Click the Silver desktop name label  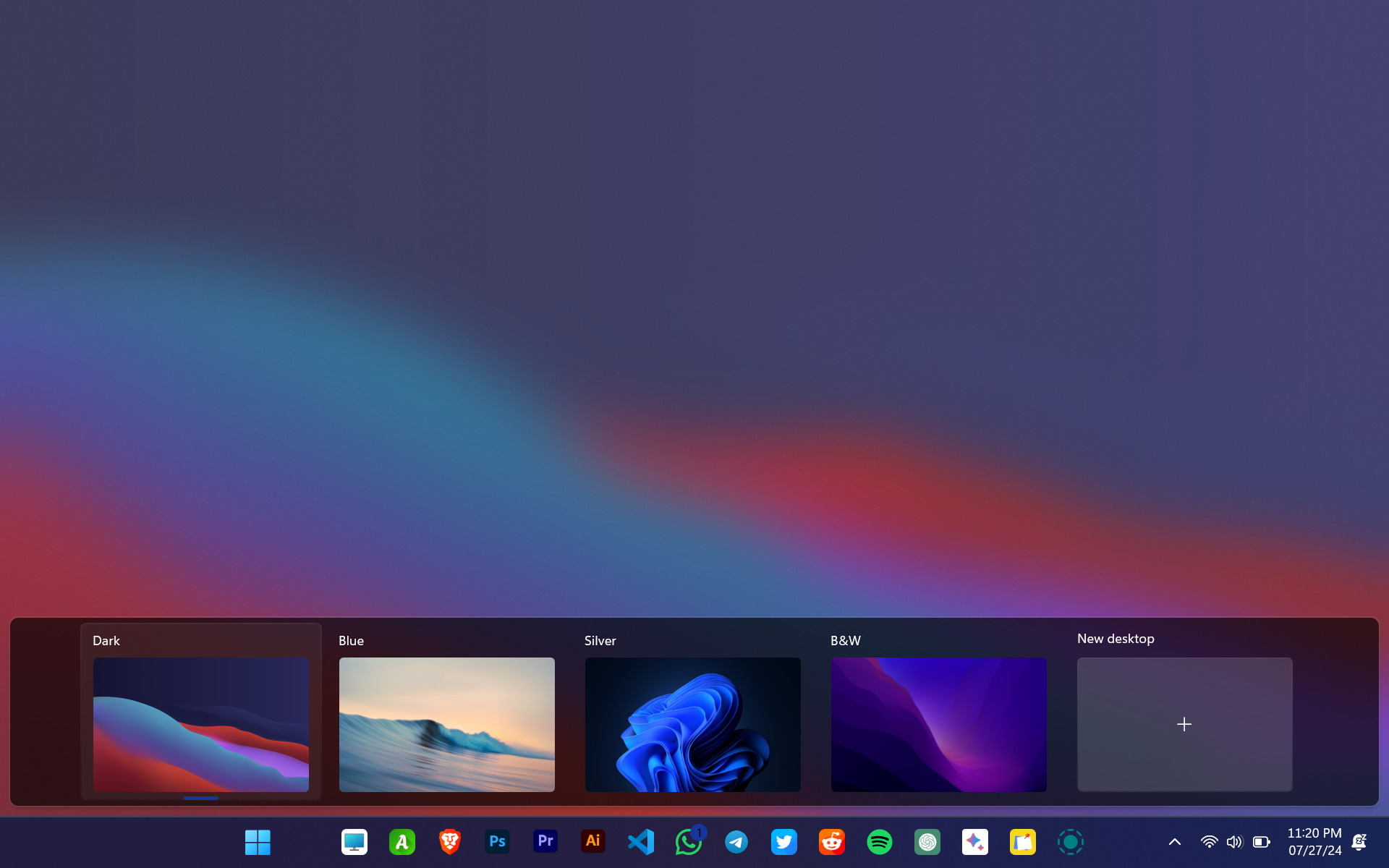(x=600, y=641)
